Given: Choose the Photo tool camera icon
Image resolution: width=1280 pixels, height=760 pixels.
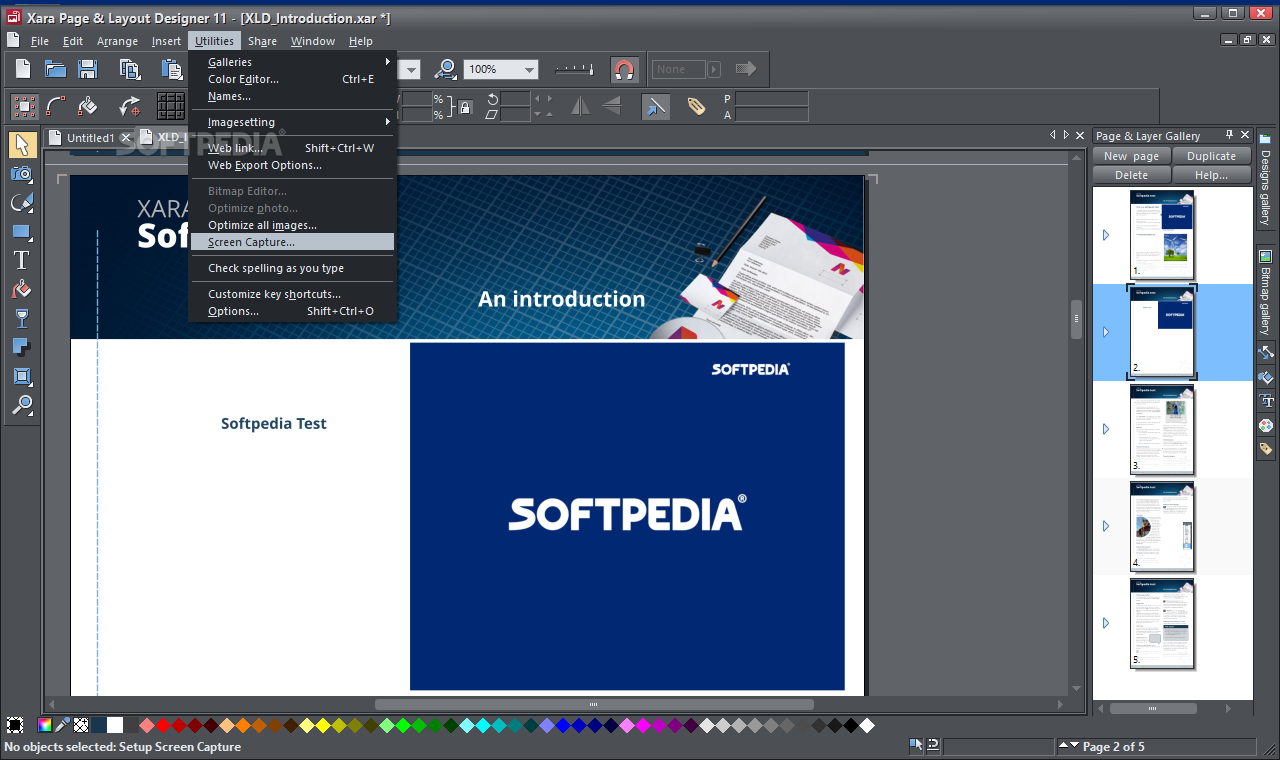Looking at the screenshot, I should 22,174.
